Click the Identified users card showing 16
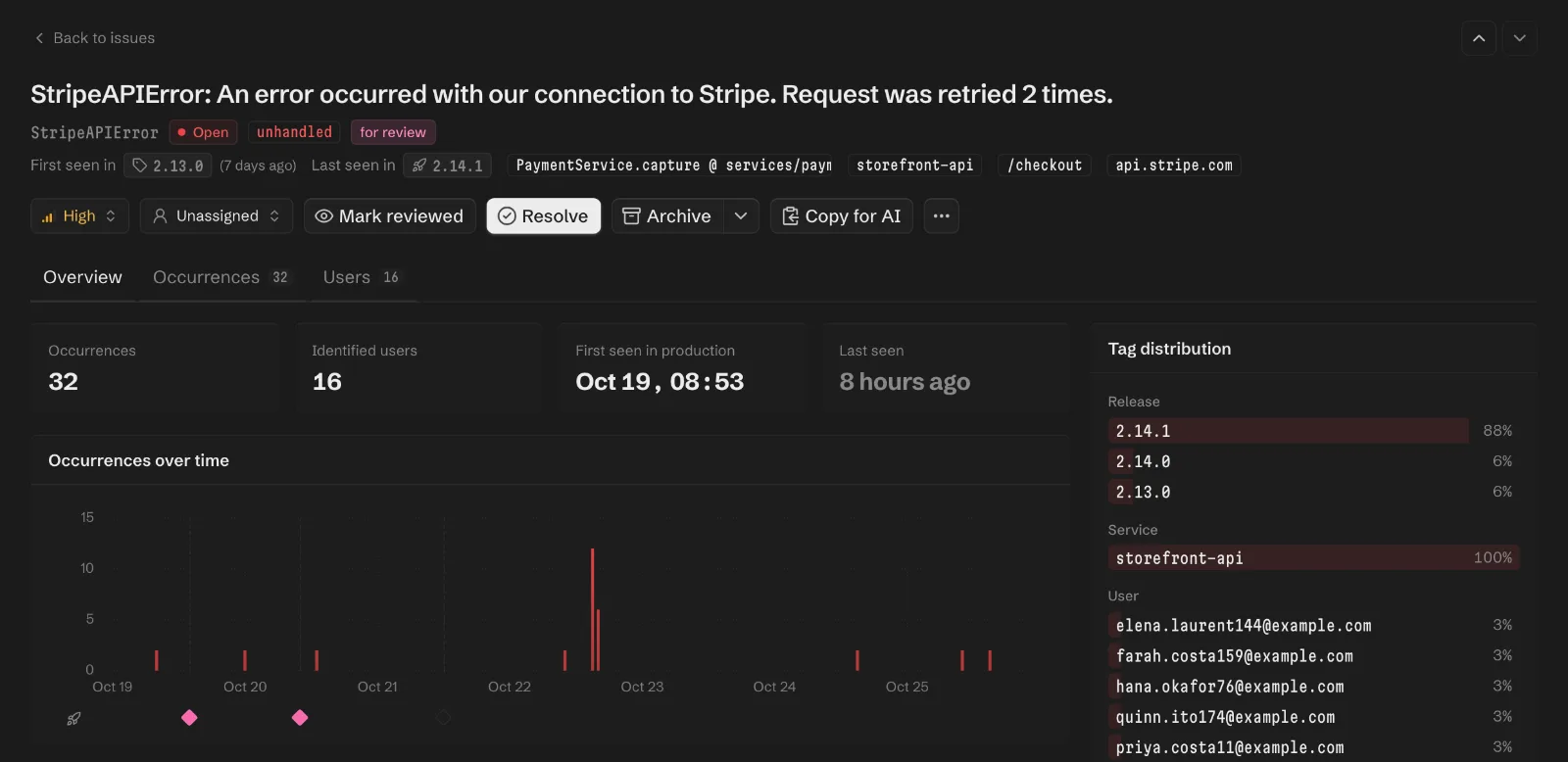 (x=418, y=369)
